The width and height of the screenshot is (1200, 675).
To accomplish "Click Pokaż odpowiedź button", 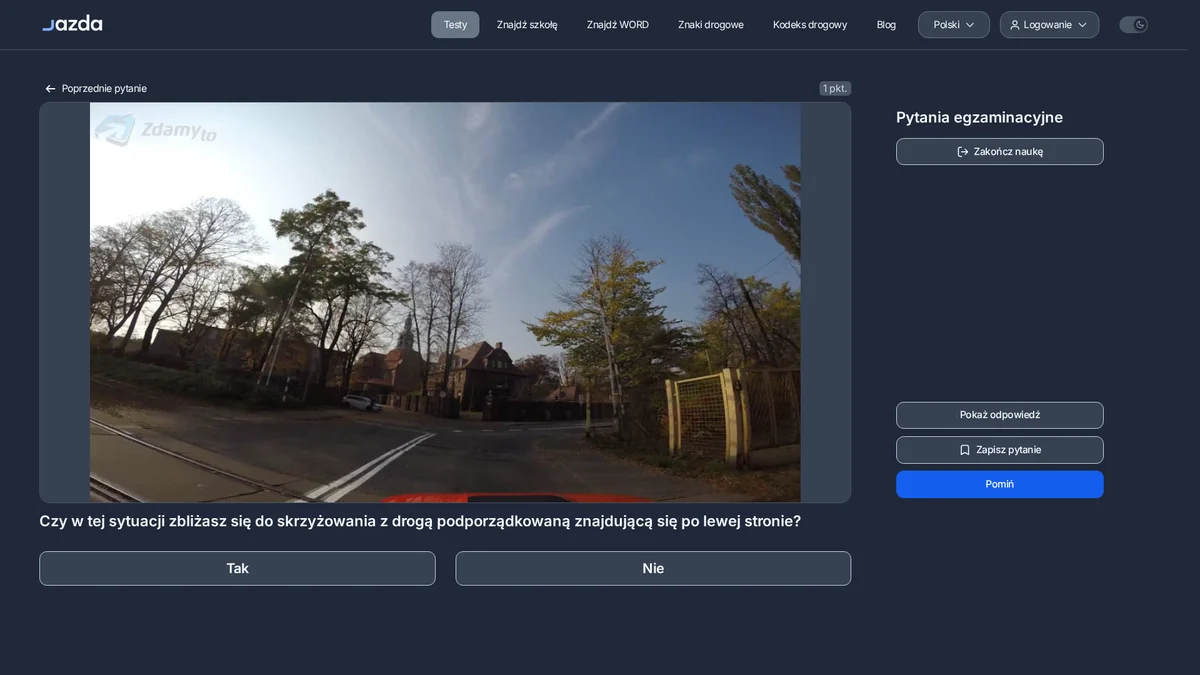I will 1000,415.
